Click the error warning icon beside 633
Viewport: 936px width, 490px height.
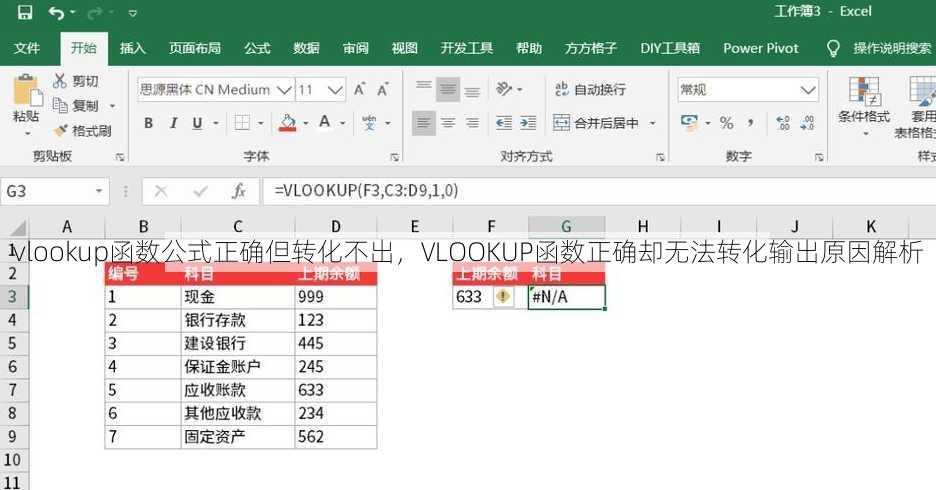tap(503, 297)
